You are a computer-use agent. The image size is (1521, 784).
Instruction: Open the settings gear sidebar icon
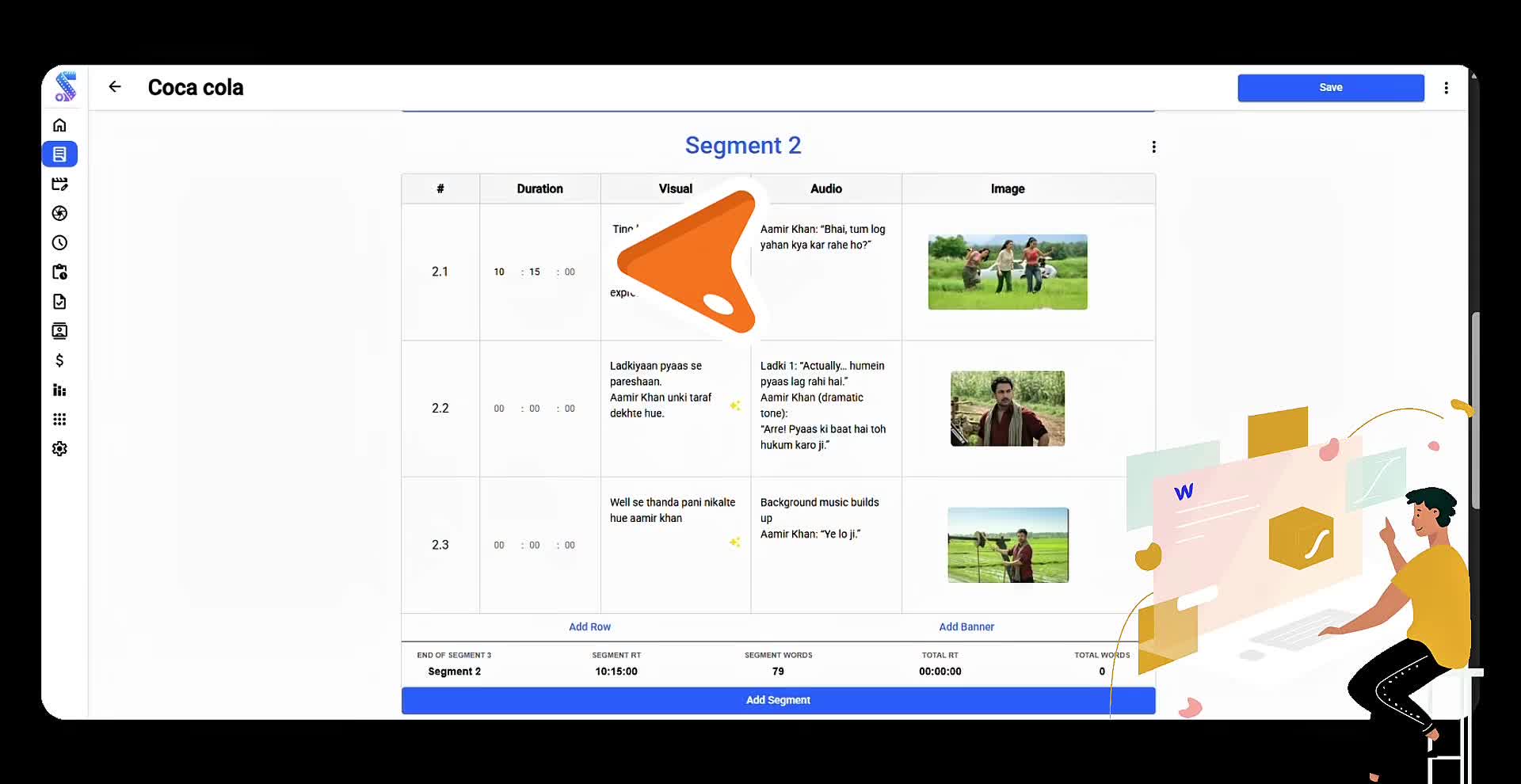click(59, 449)
